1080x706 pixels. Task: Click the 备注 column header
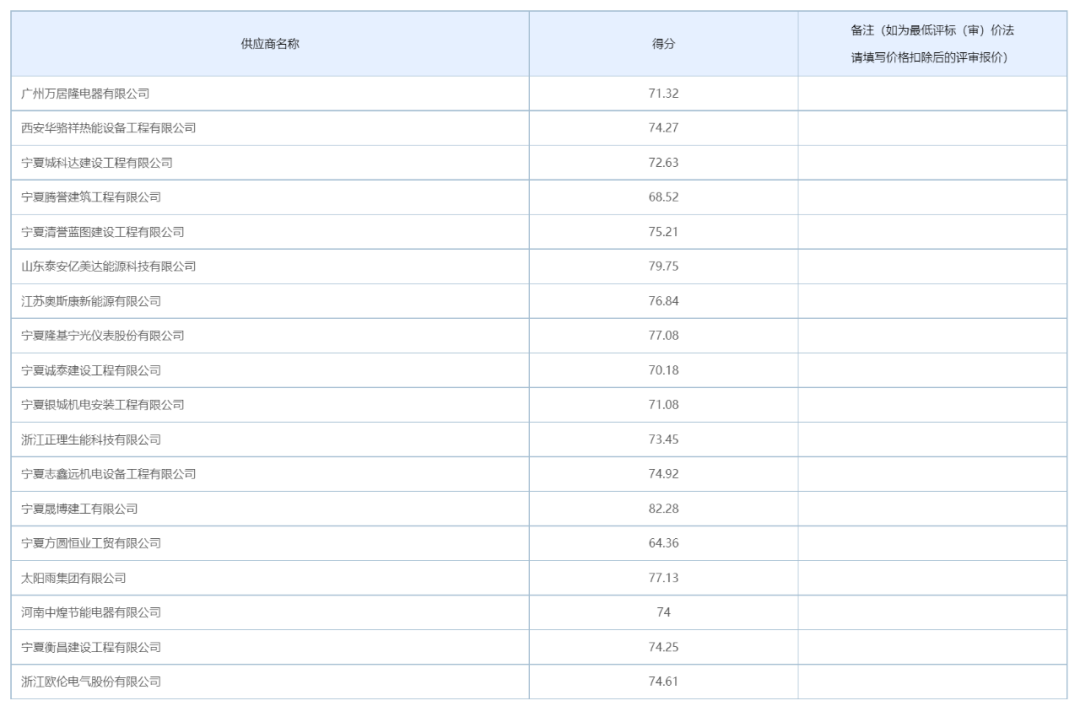click(932, 43)
